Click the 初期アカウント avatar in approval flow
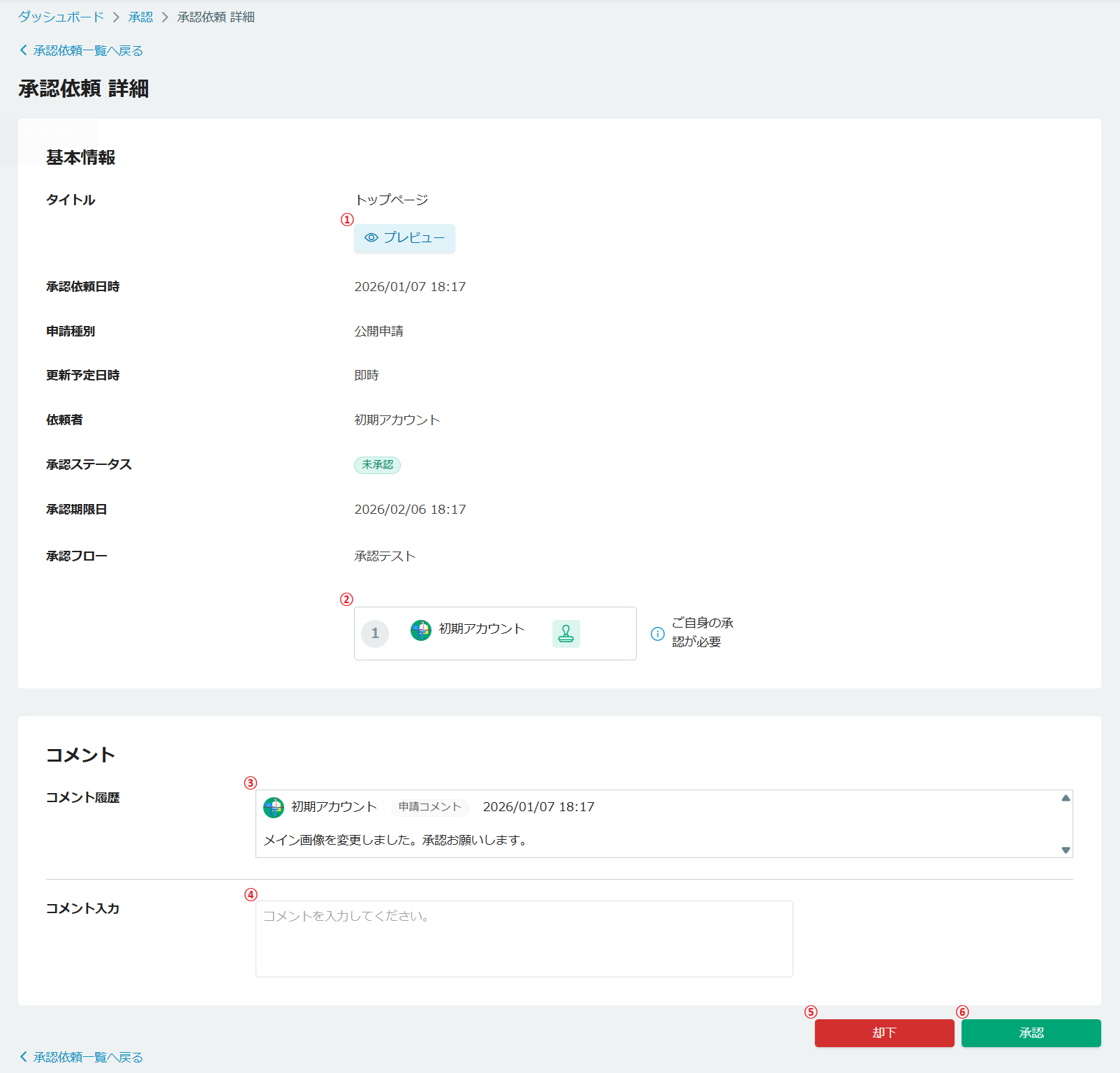 [421, 630]
